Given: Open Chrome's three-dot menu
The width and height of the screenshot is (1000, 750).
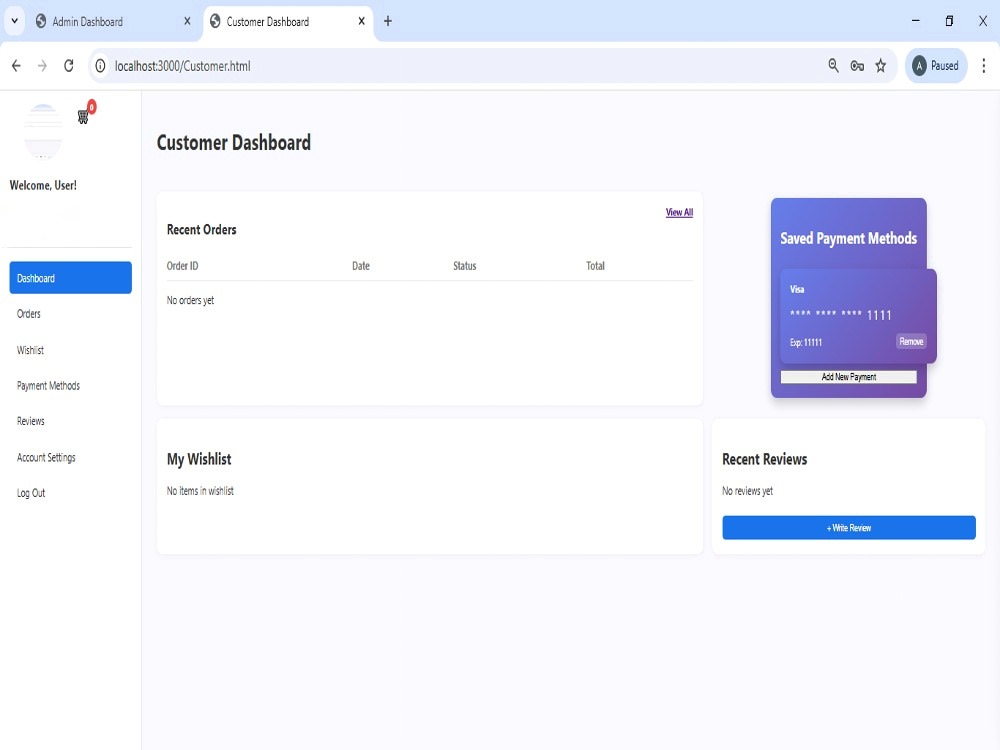Looking at the screenshot, I should click(983, 66).
